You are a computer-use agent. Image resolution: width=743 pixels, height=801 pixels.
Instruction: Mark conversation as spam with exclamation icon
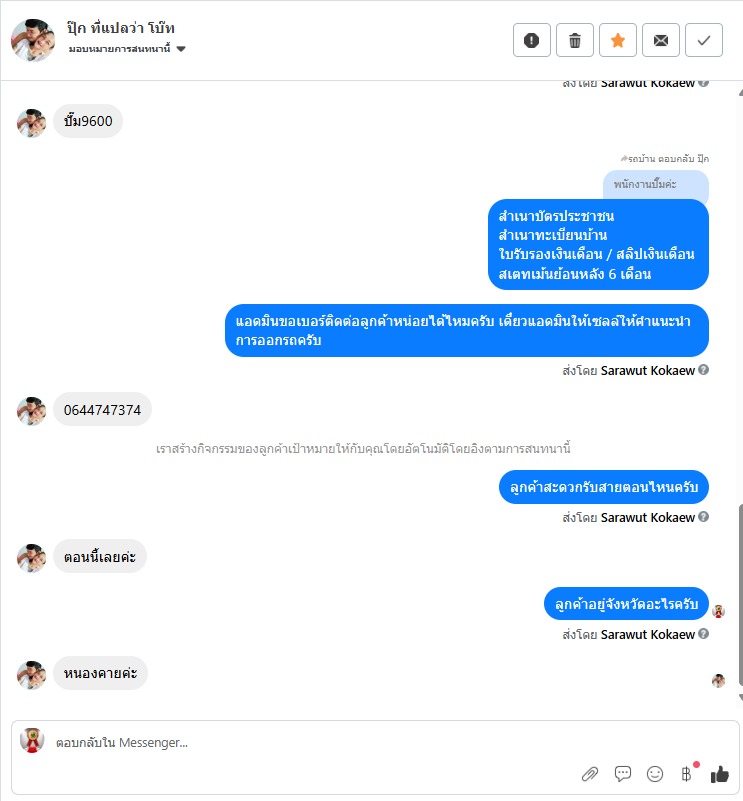tap(531, 40)
